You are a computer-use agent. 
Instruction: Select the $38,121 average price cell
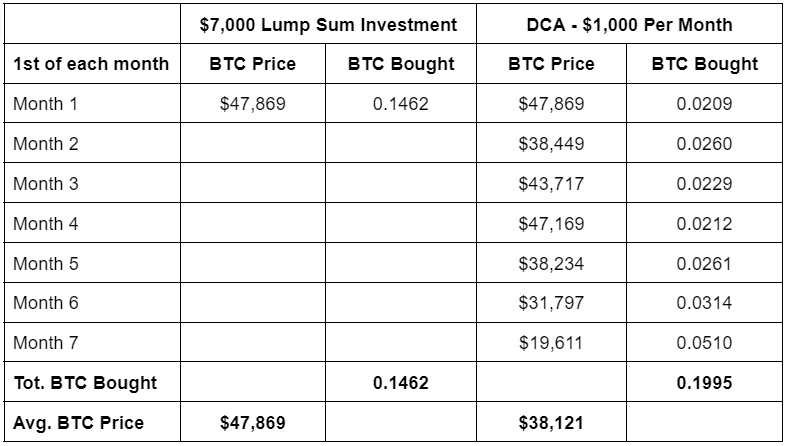[551, 422]
